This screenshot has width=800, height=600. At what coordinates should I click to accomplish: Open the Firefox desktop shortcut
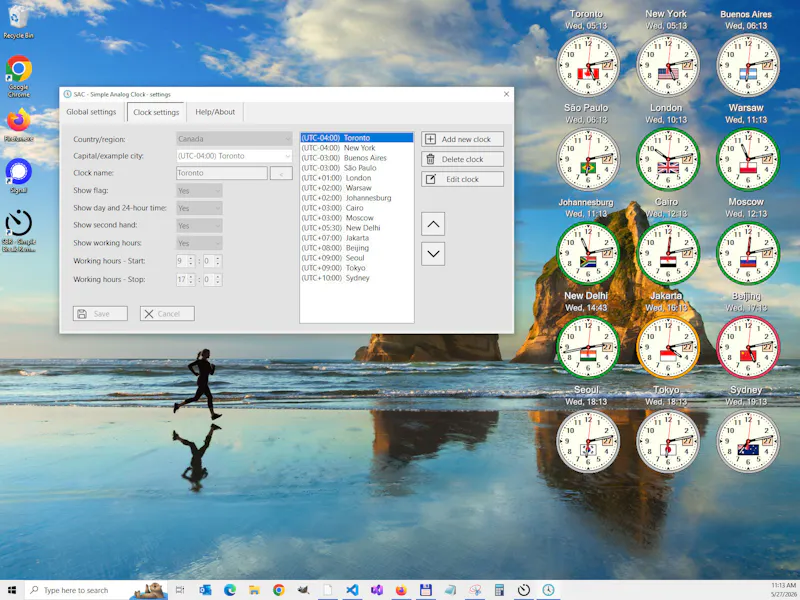tap(18, 125)
